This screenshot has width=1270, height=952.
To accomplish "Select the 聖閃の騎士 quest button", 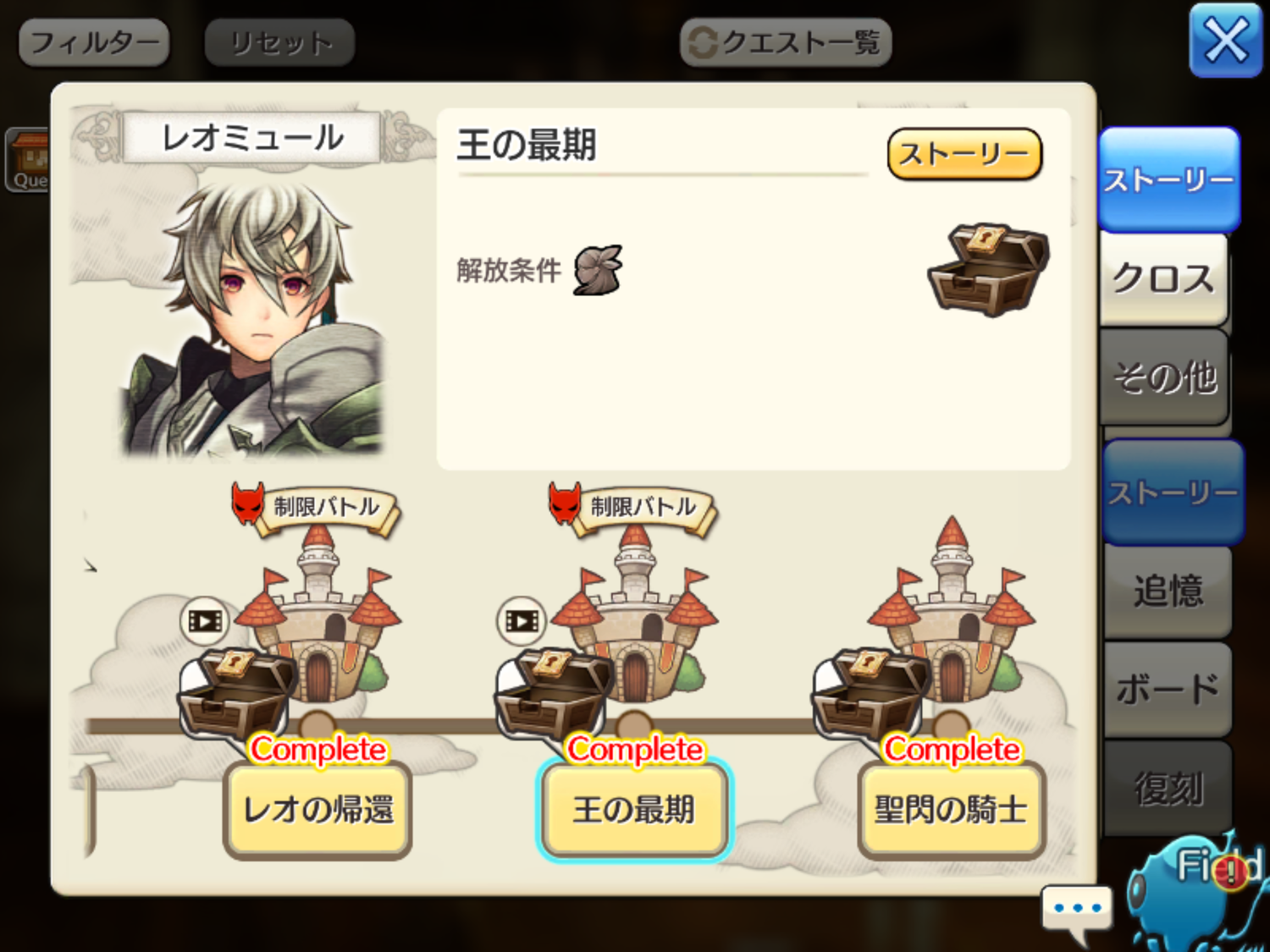I will point(952,810).
